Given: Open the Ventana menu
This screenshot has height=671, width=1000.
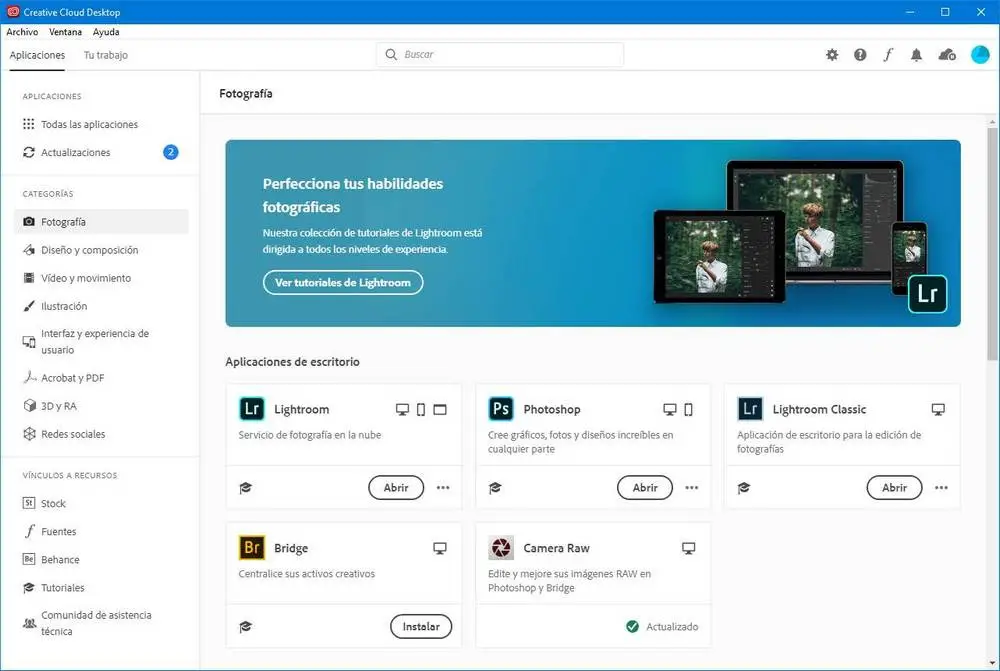Looking at the screenshot, I should [66, 32].
